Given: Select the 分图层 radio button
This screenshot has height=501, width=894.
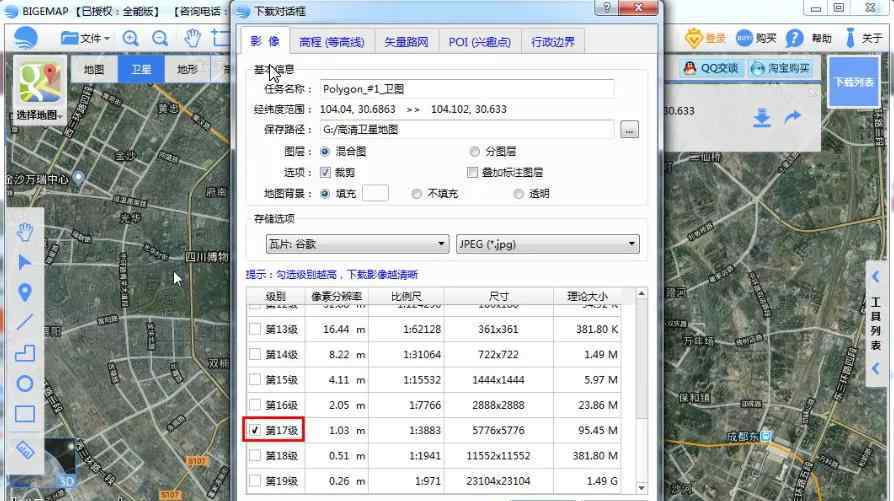Looking at the screenshot, I should click(x=474, y=152).
